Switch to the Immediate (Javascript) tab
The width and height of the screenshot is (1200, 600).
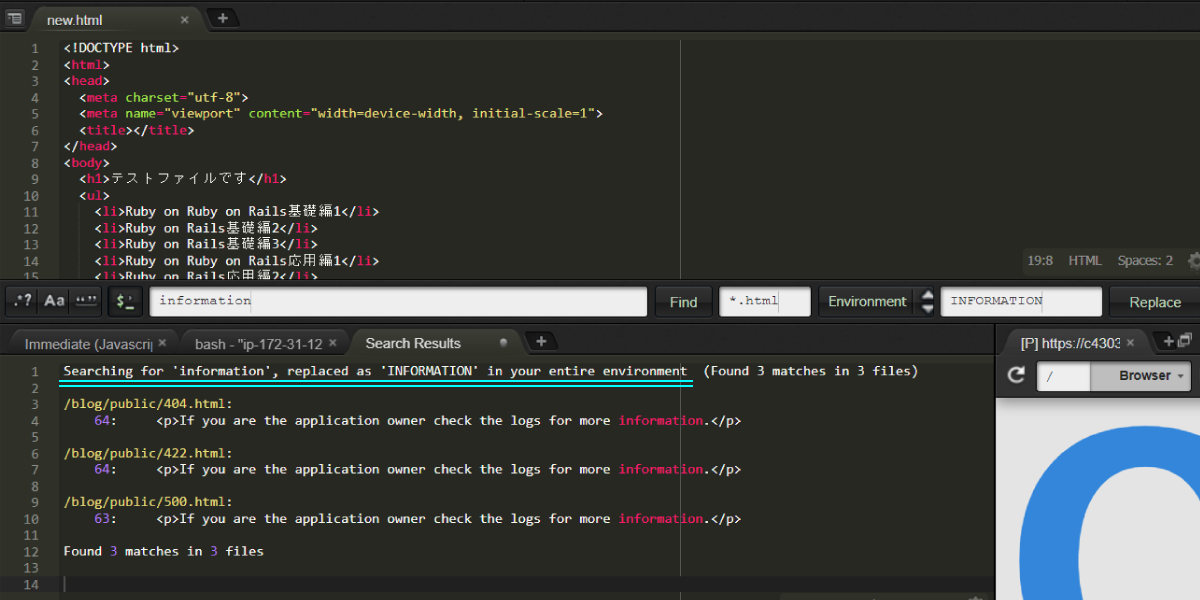pyautogui.click(x=88, y=343)
